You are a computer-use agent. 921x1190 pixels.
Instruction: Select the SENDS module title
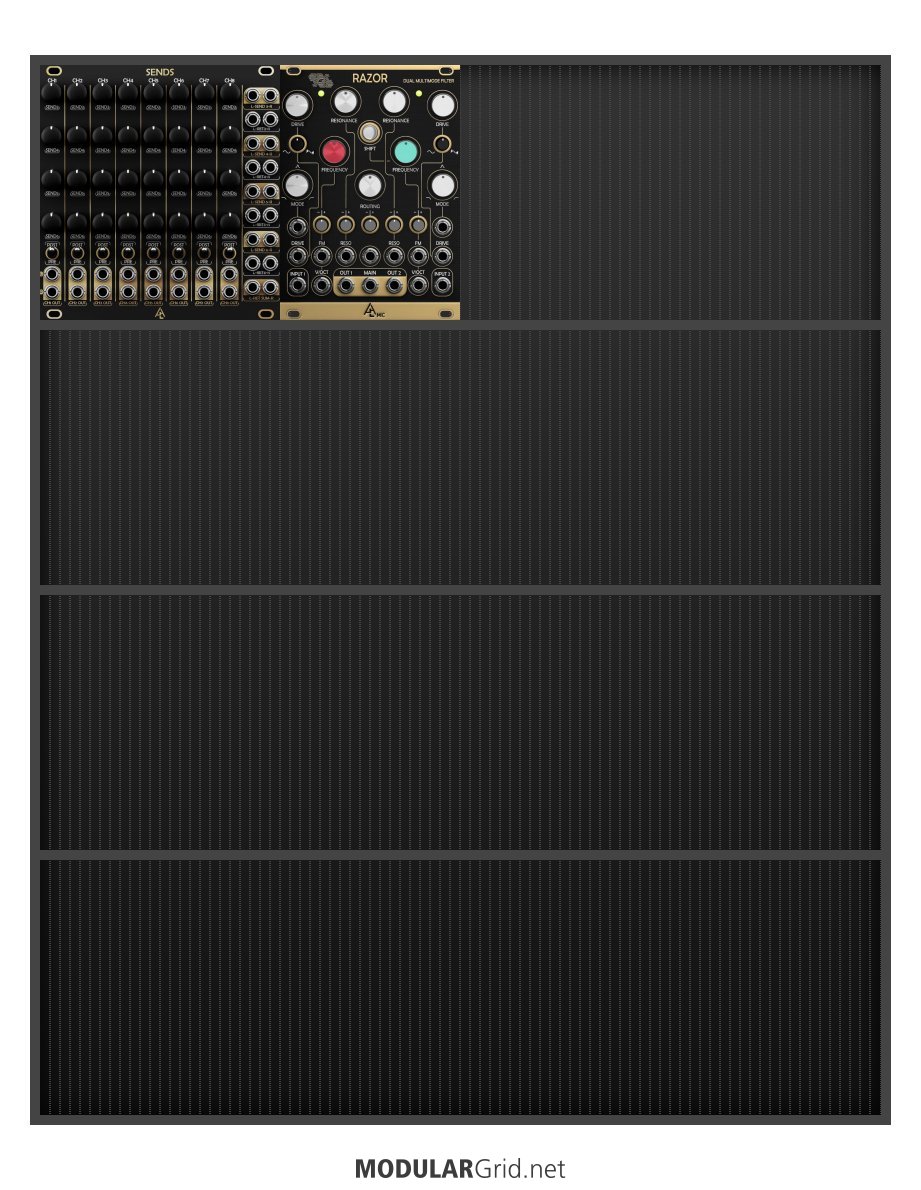(x=159, y=72)
